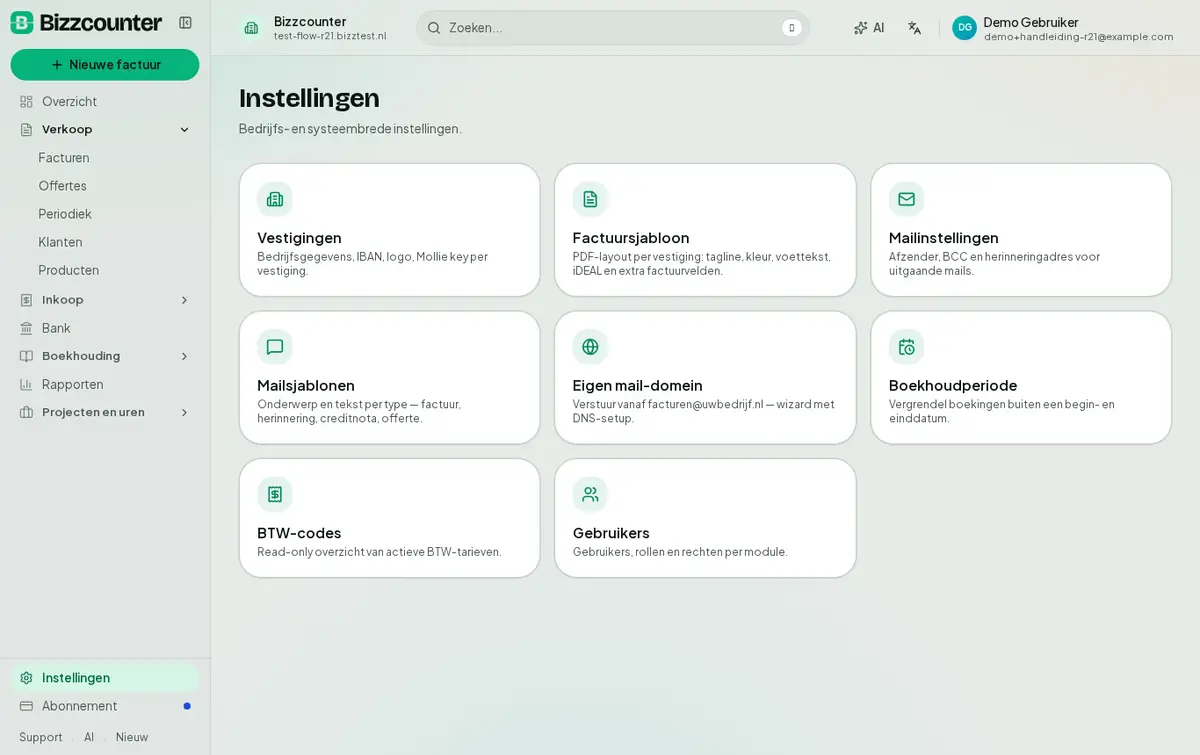
Task: Open Offertes in the sidebar
Action: coord(63,185)
